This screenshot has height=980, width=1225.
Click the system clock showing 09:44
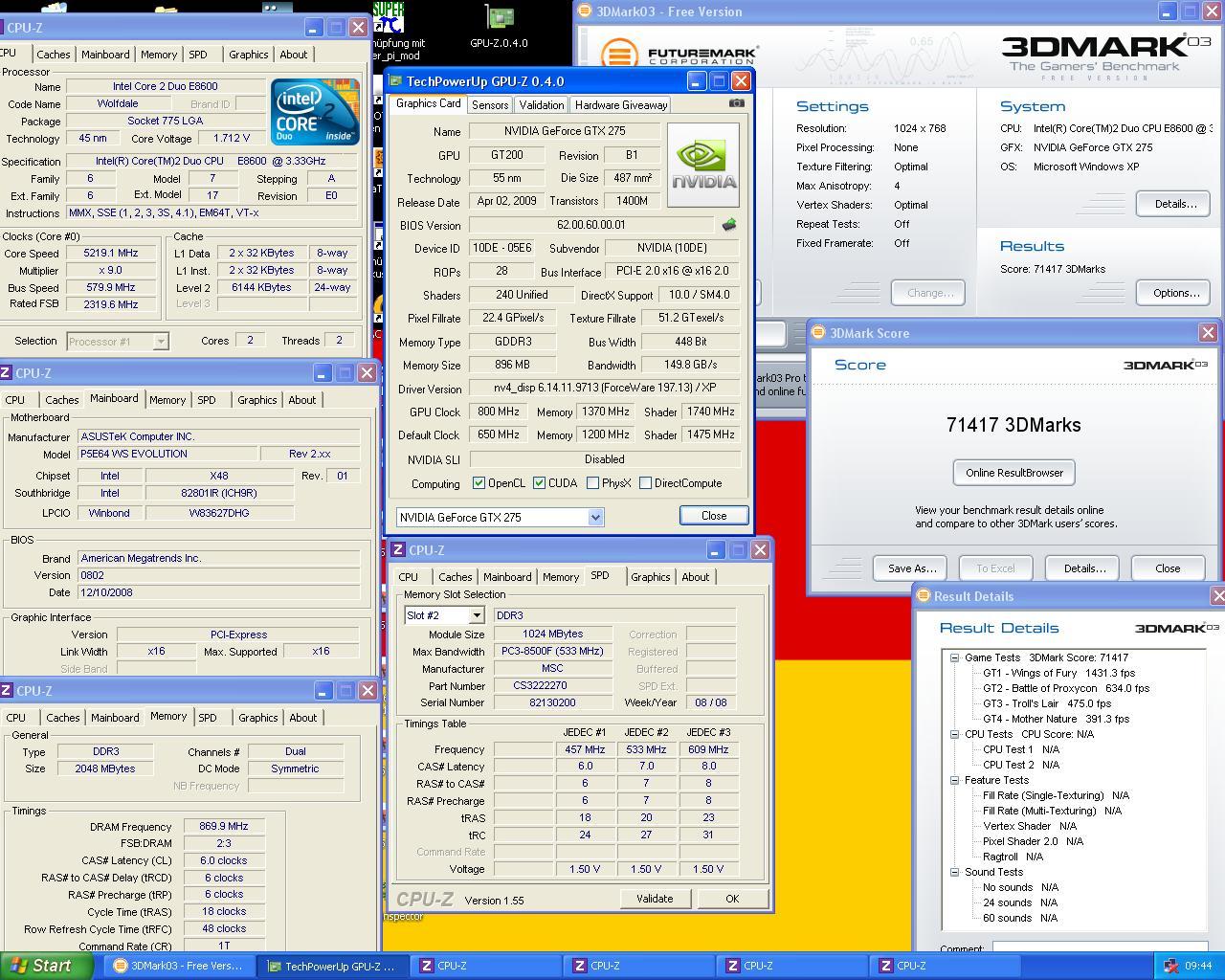(x=1198, y=966)
